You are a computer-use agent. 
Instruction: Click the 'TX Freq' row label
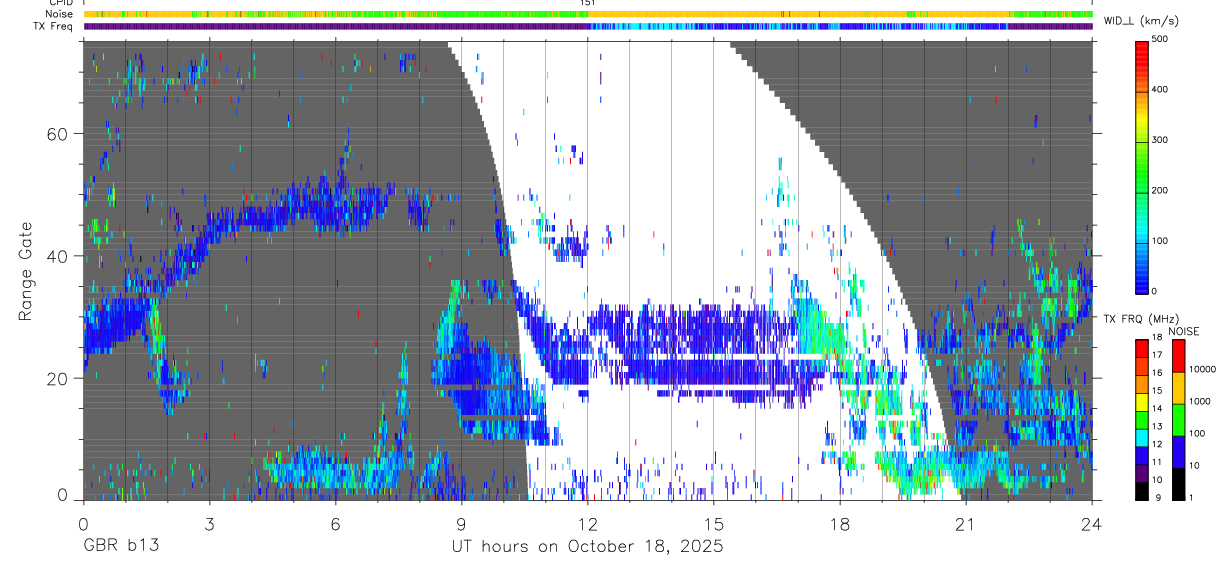(53, 26)
